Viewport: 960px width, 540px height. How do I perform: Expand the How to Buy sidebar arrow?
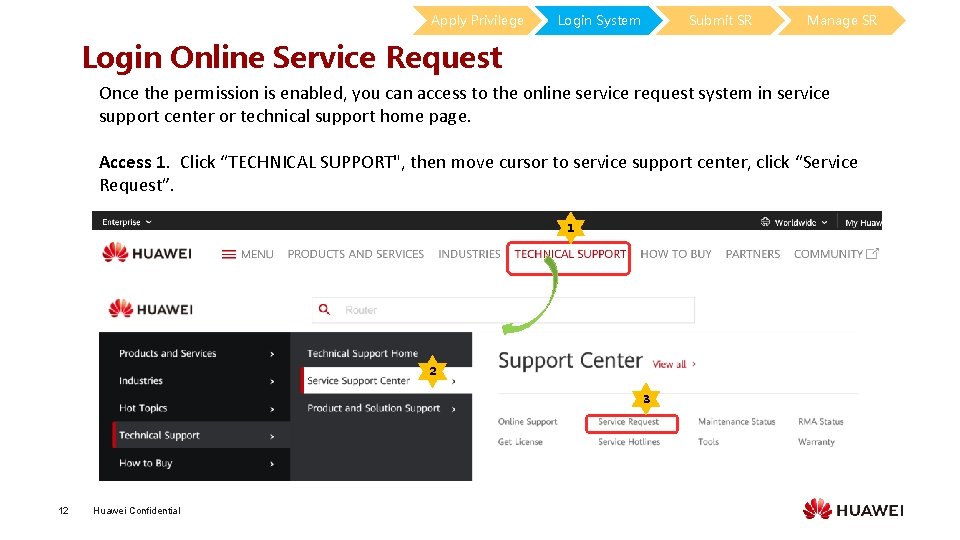tap(272, 464)
